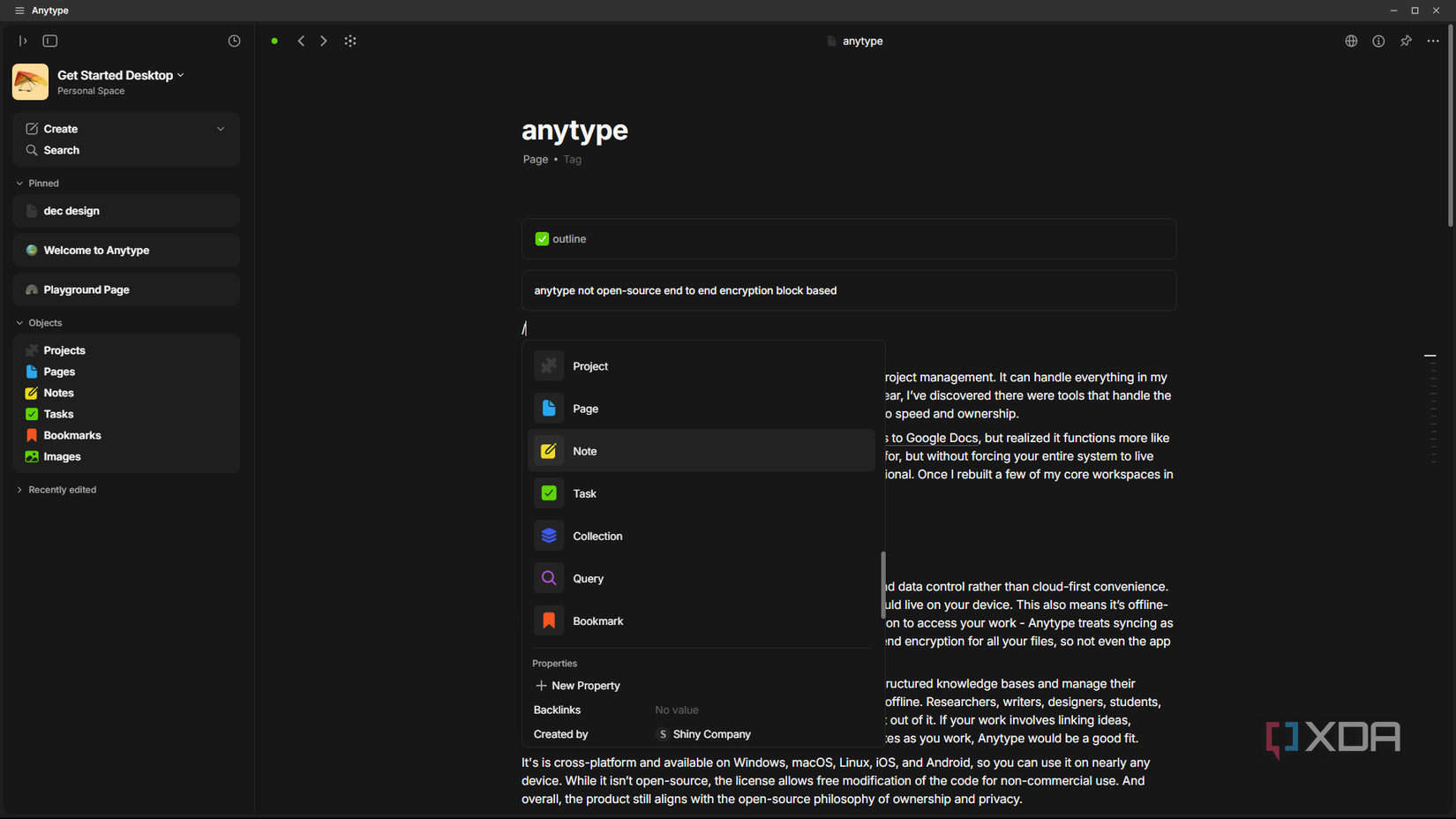1456x819 pixels.
Task: Open Pages in the Objects list
Action: coord(126,372)
